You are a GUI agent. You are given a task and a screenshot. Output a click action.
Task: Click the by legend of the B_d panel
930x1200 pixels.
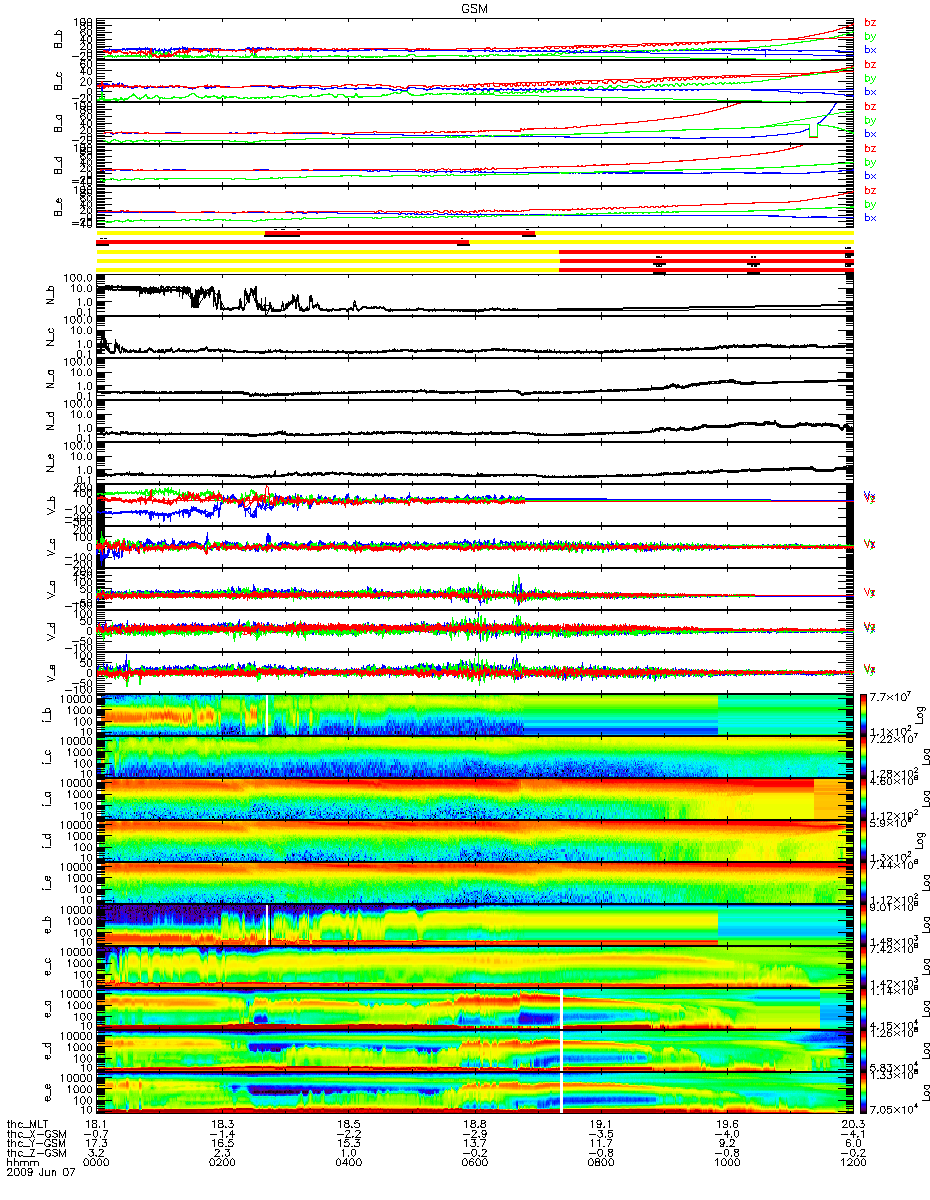tap(870, 162)
